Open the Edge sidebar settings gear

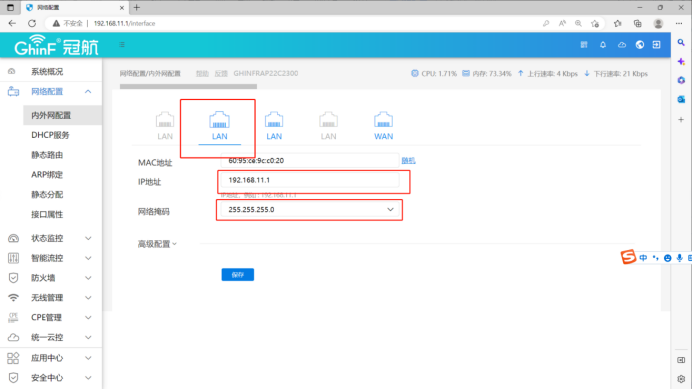point(681,379)
